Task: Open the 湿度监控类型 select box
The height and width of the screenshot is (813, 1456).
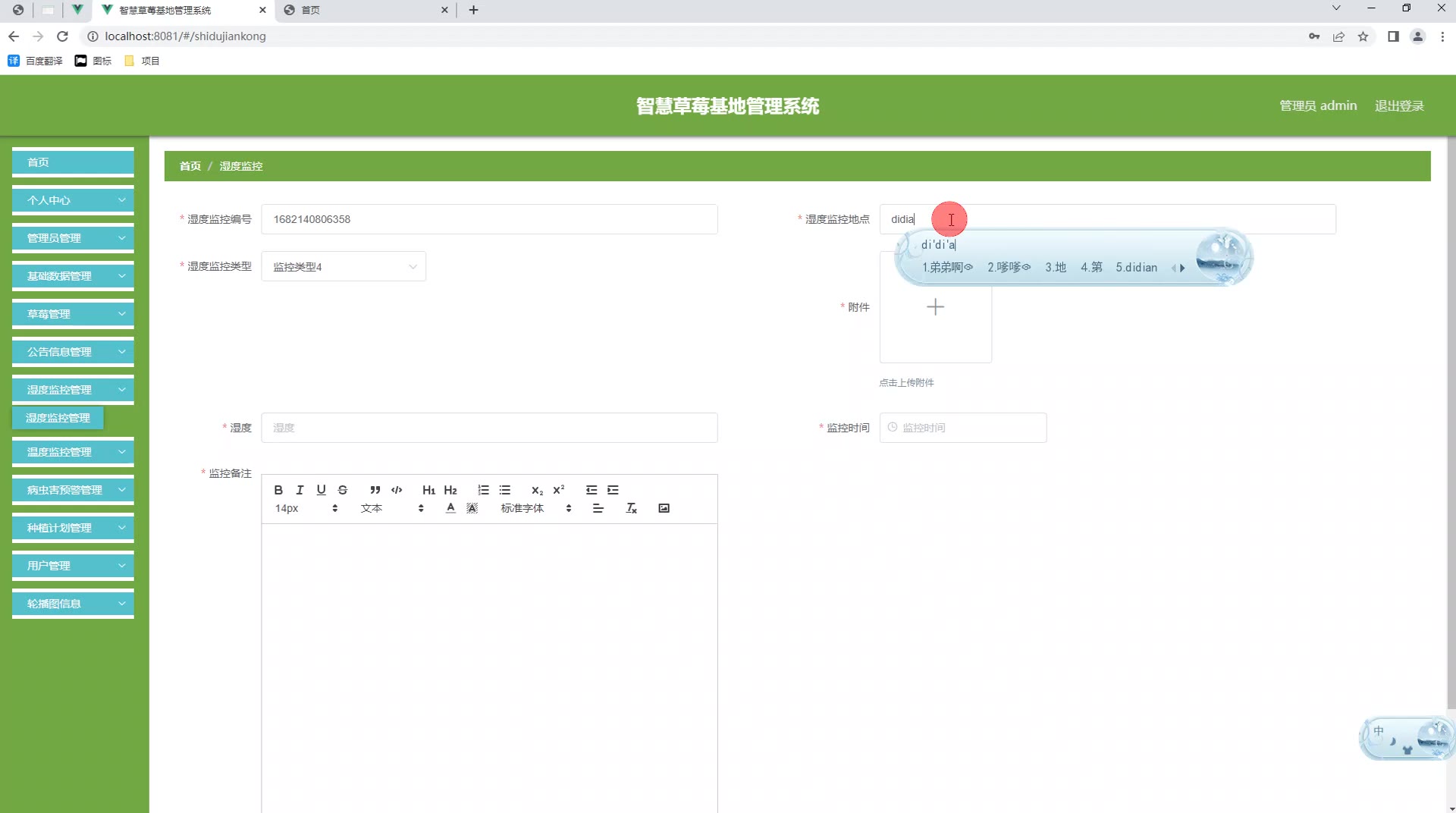Action: [344, 267]
